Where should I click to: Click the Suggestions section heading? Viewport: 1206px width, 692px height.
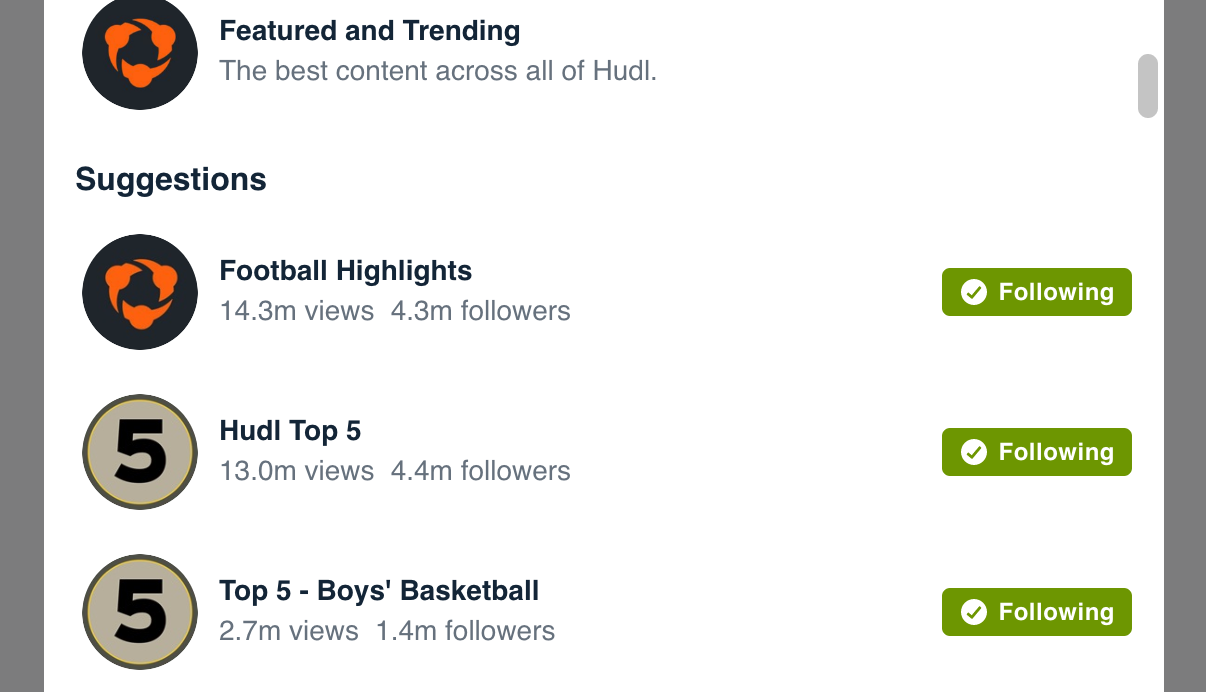[x=171, y=180]
